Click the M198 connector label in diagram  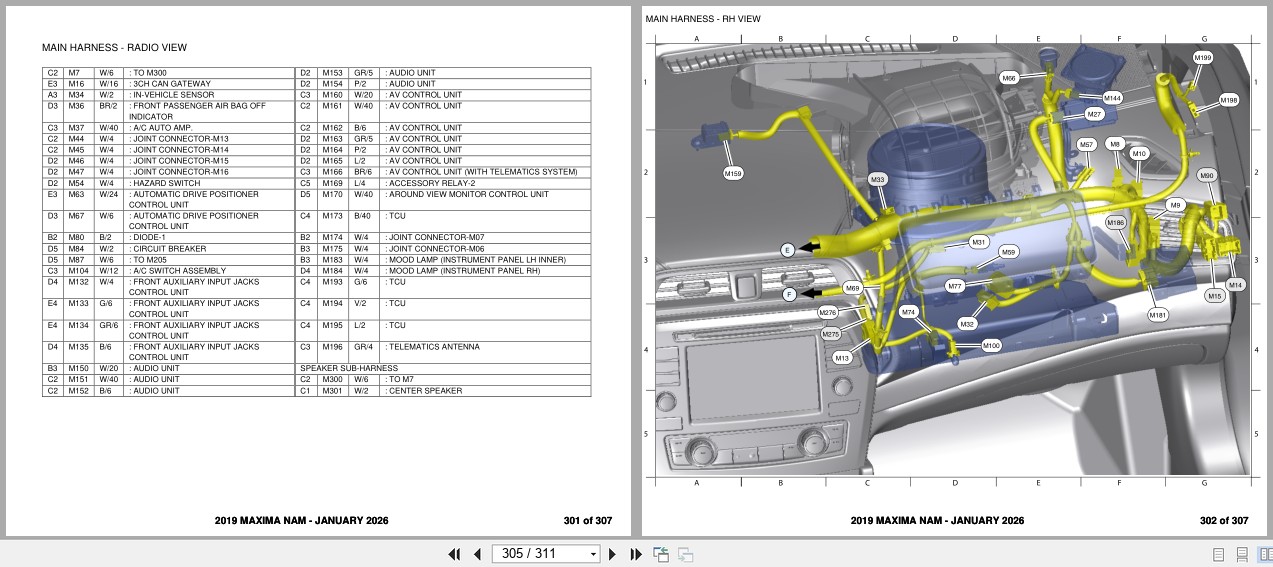[1229, 100]
